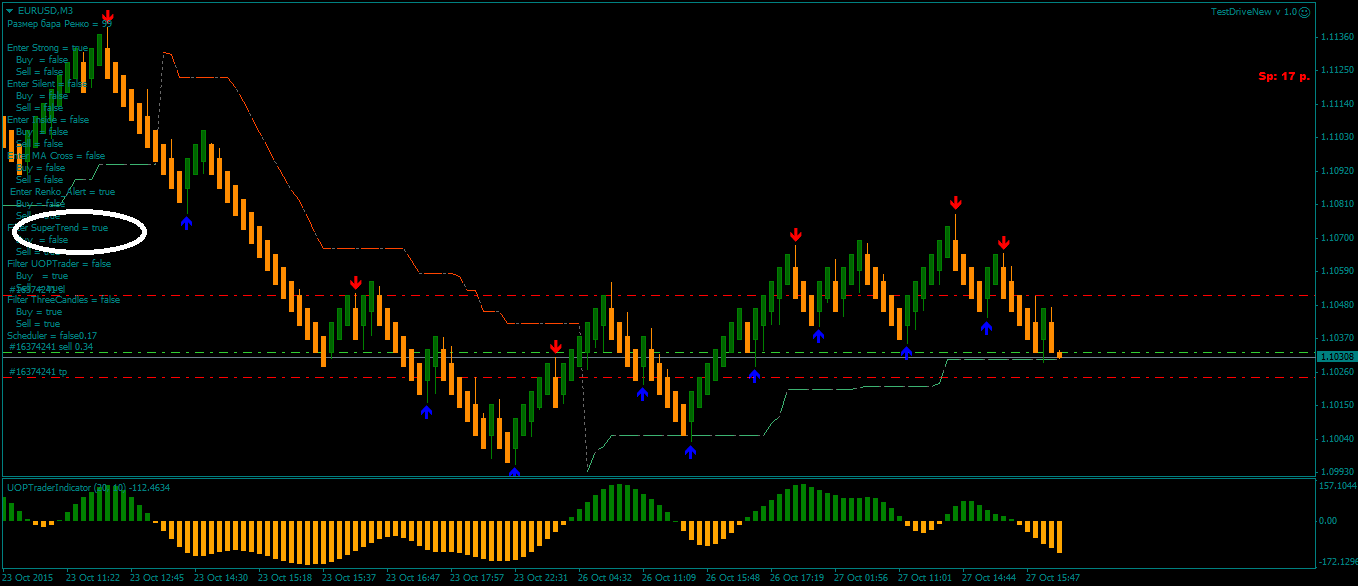Click the Enter Strong = true text
Screen dimensions: 1358x586
pos(47,48)
